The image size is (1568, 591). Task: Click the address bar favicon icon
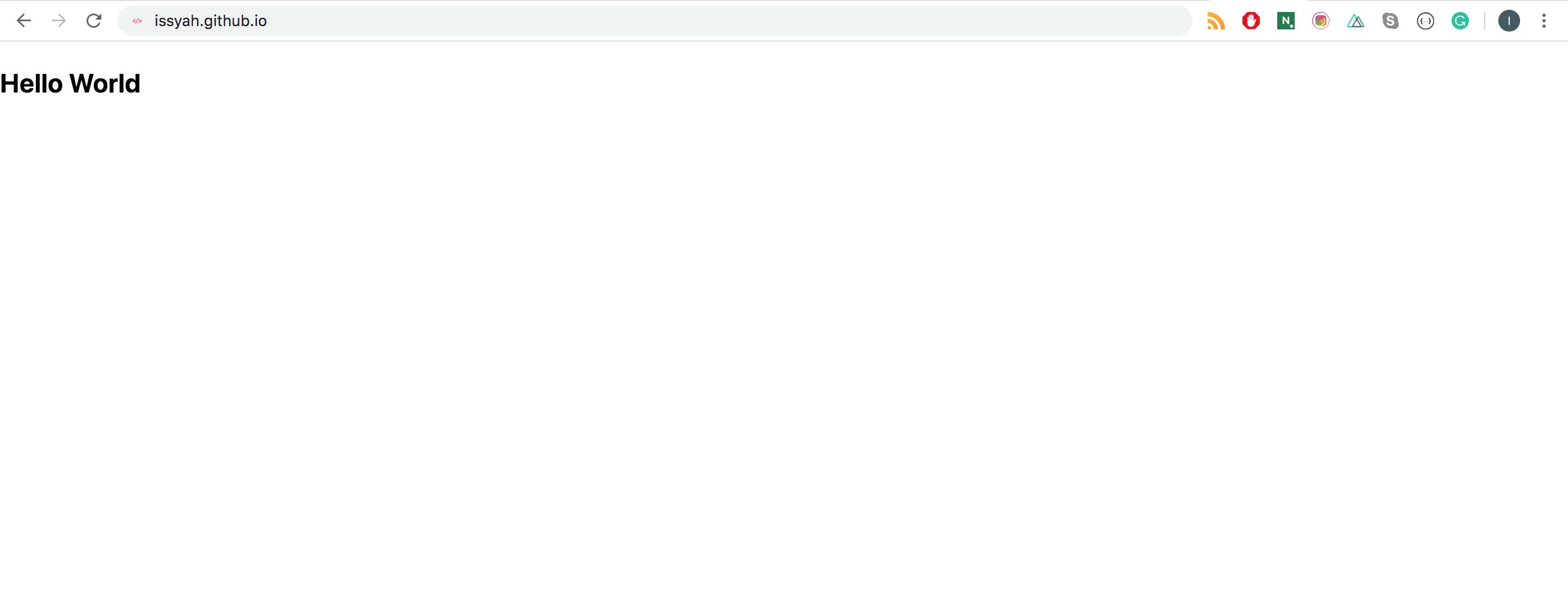click(137, 20)
